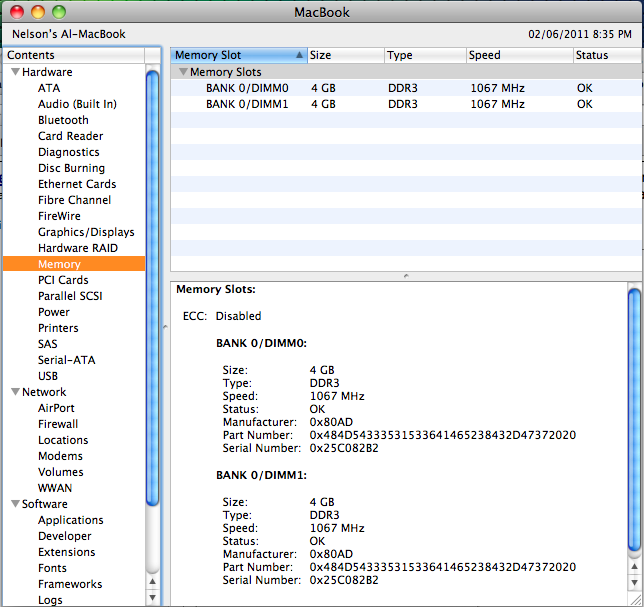This screenshot has height=607, width=644.
Task: Select Hardware RAID entry
Action: pos(78,248)
